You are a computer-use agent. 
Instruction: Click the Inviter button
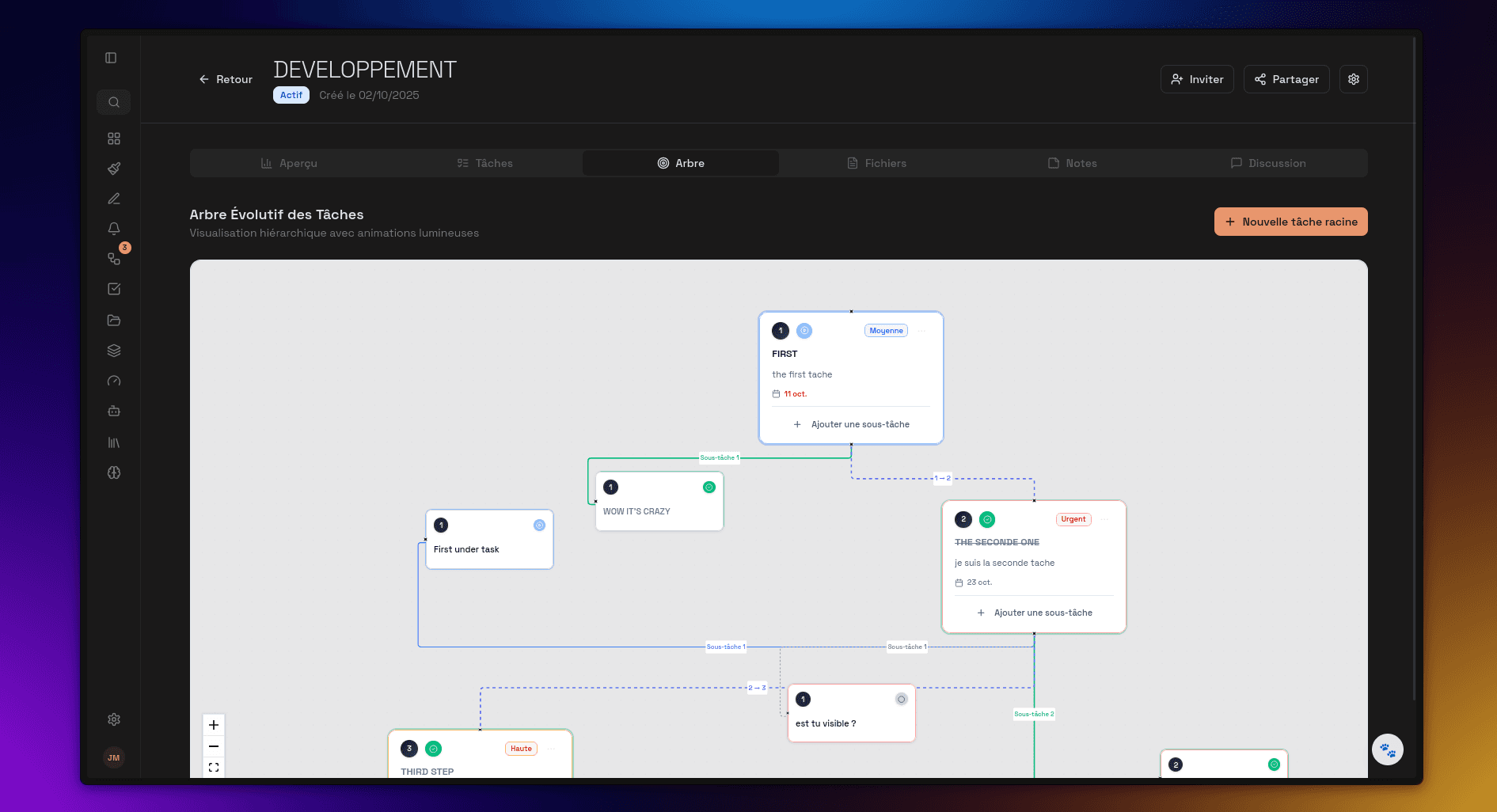pyautogui.click(x=1197, y=79)
